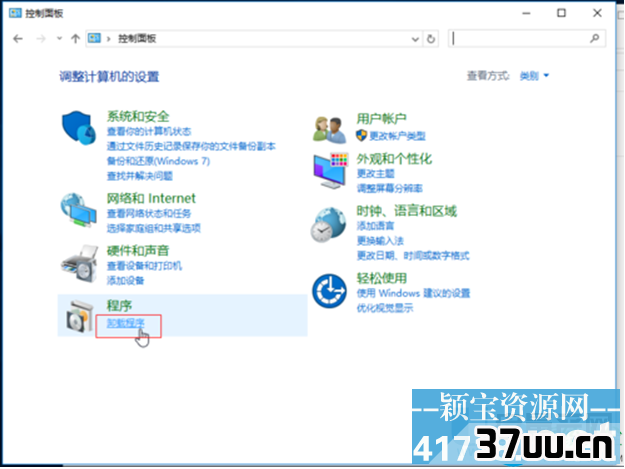Open 选择家庭组和共享选项 link

point(153,228)
